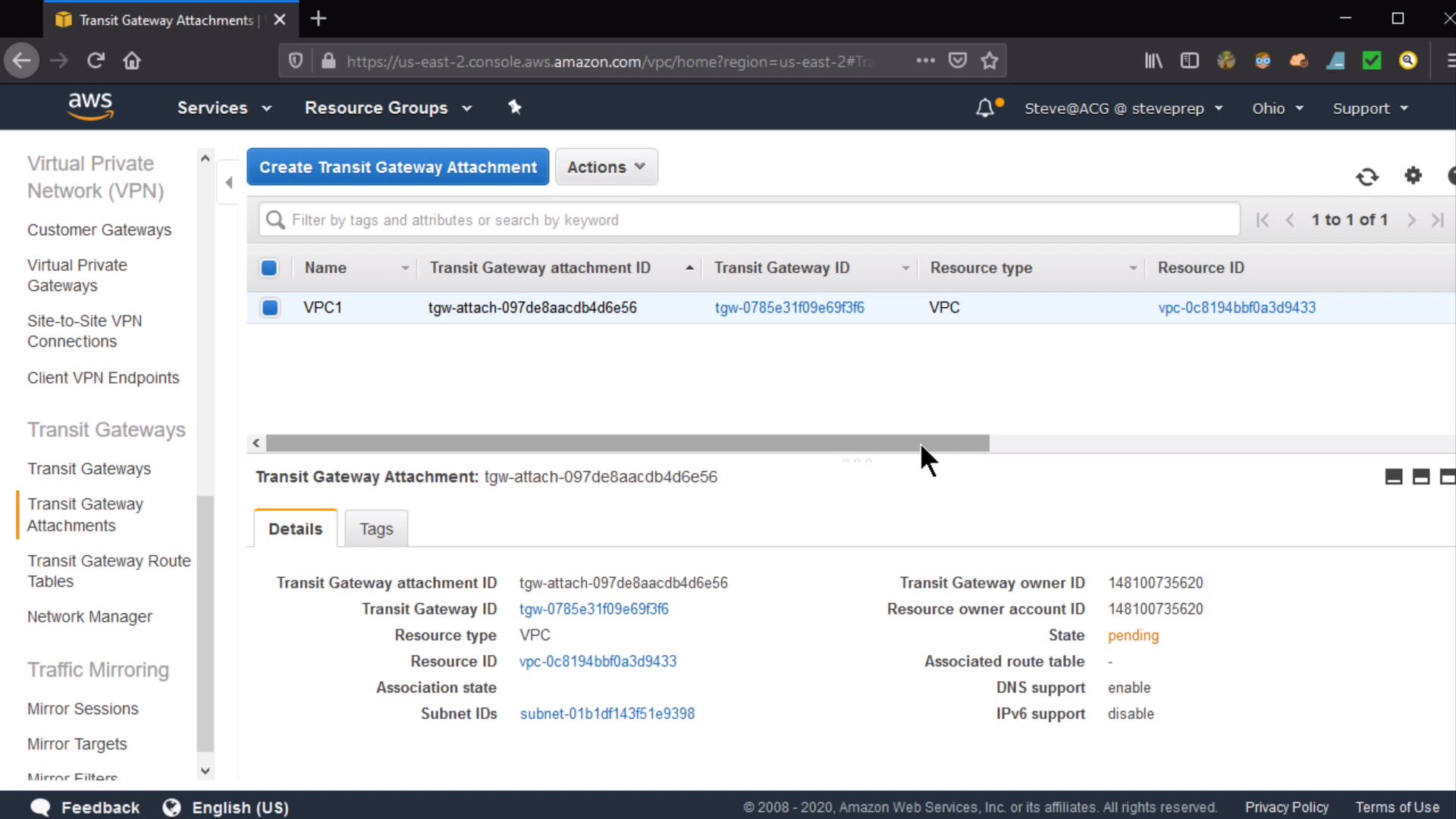Open the Ohio region selector
Screen dimensions: 1456x819
pos(1277,108)
